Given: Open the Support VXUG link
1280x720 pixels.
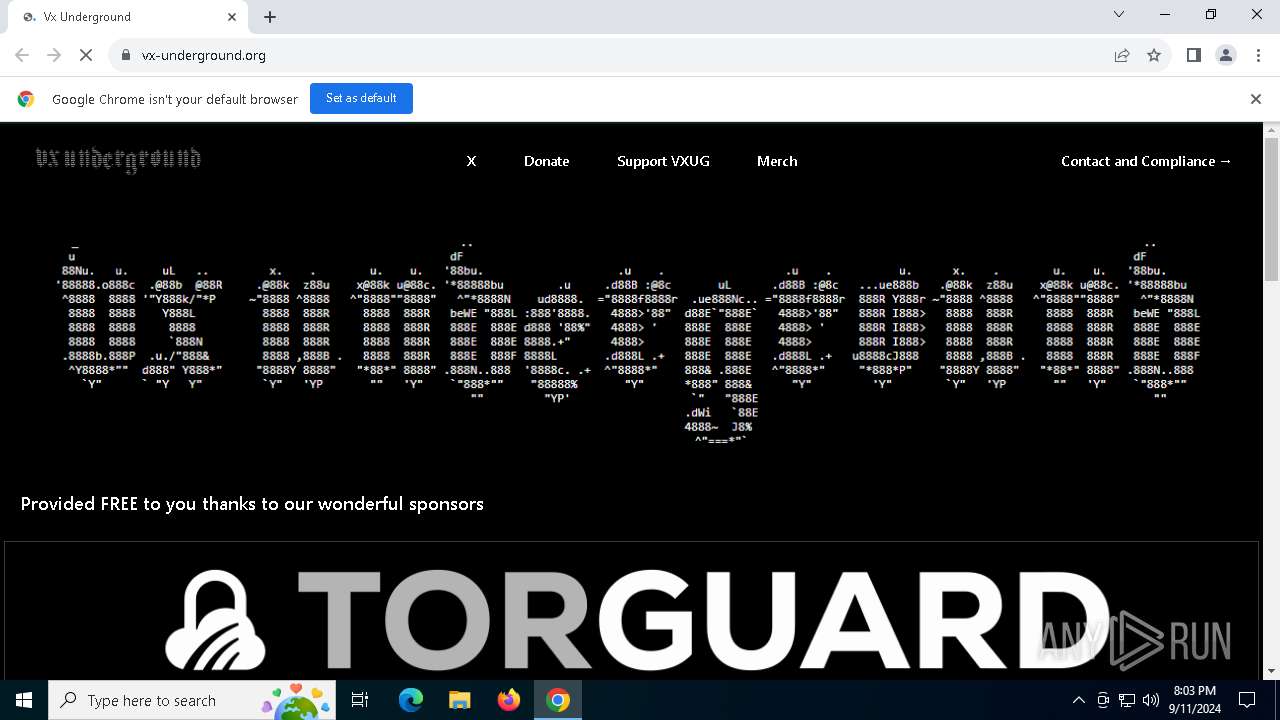Looking at the screenshot, I should 663,161.
